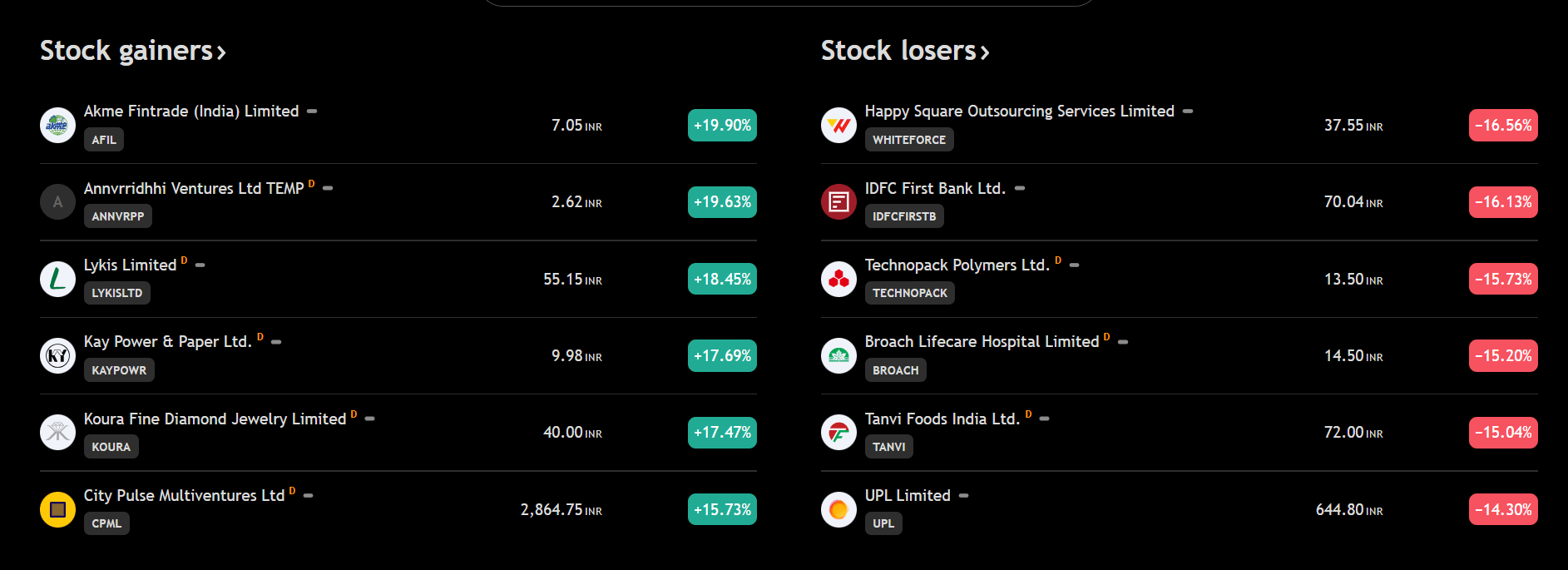This screenshot has width=1568, height=570.
Task: Open the Stock losers full list
Action: [905, 51]
